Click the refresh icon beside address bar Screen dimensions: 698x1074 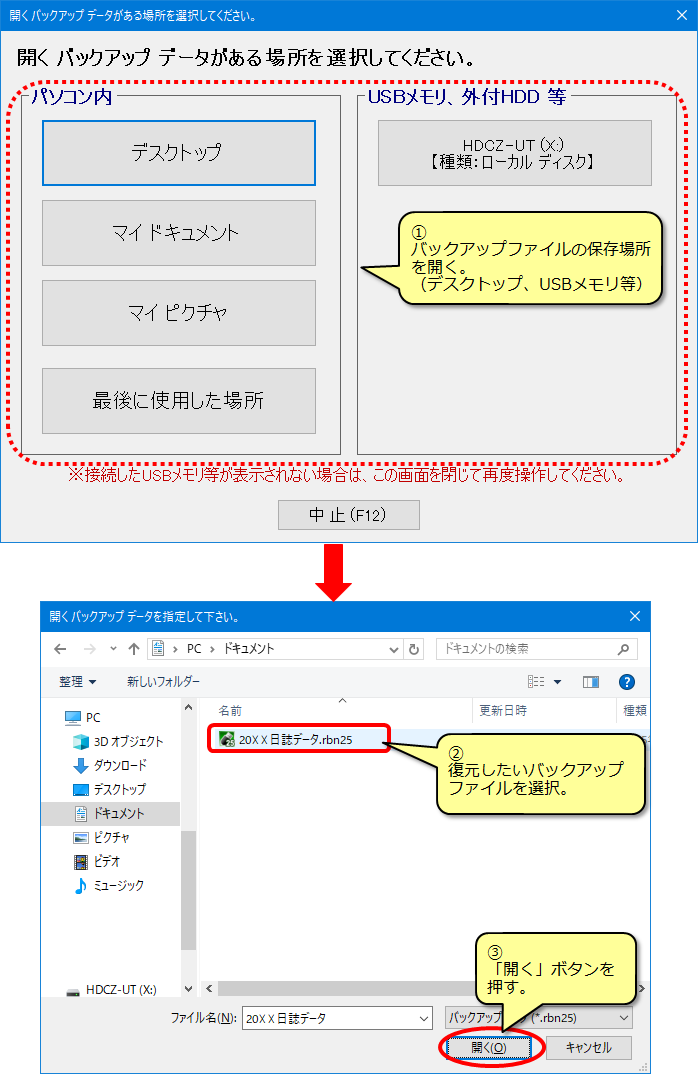(415, 649)
